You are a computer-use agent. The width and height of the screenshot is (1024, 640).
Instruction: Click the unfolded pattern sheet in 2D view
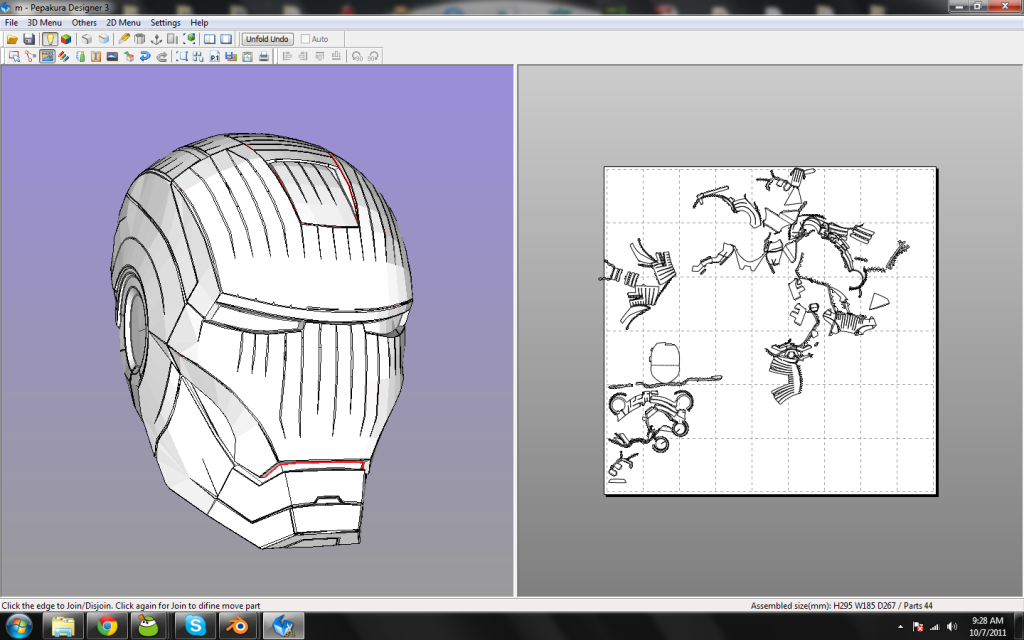coord(771,331)
